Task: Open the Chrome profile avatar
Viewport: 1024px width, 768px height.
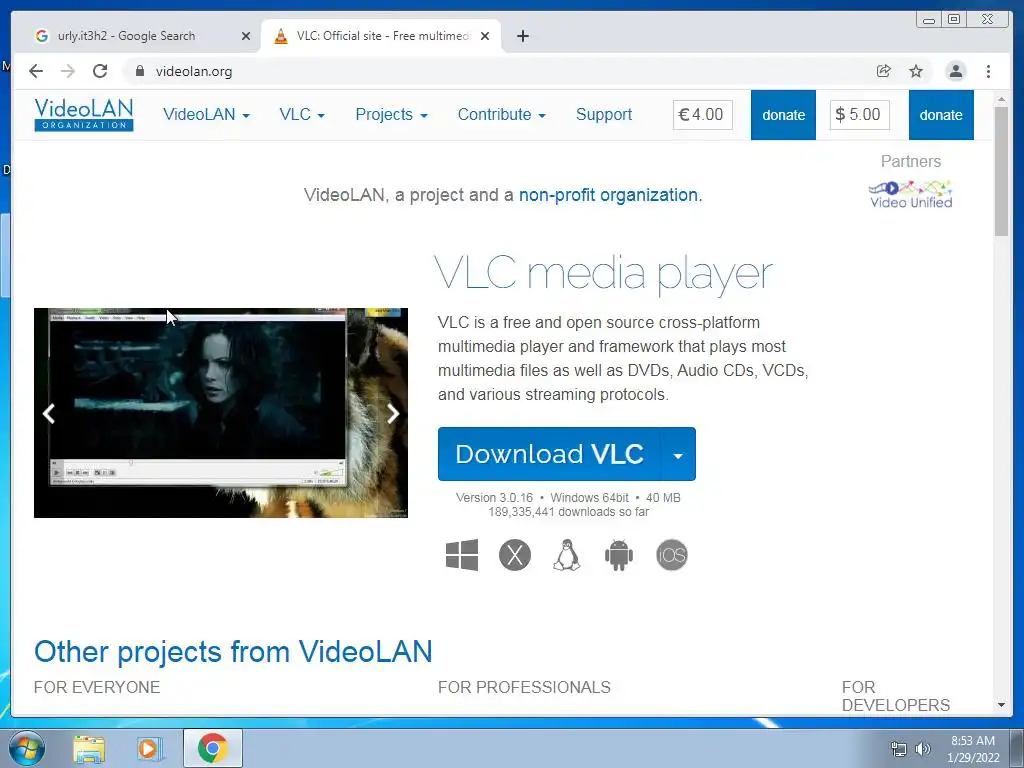Action: pos(955,71)
